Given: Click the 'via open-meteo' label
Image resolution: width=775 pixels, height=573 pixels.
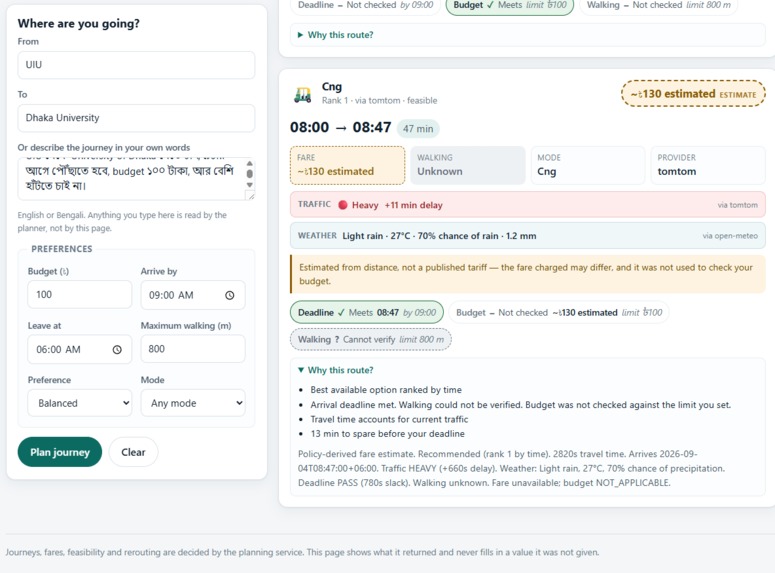Looking at the screenshot, I should click(x=730, y=236).
